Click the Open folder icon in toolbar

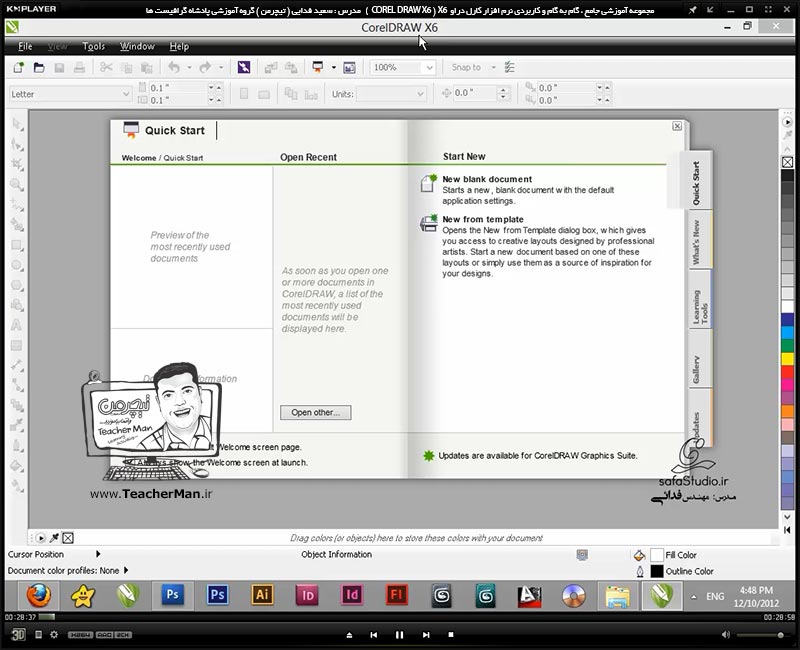(39, 67)
